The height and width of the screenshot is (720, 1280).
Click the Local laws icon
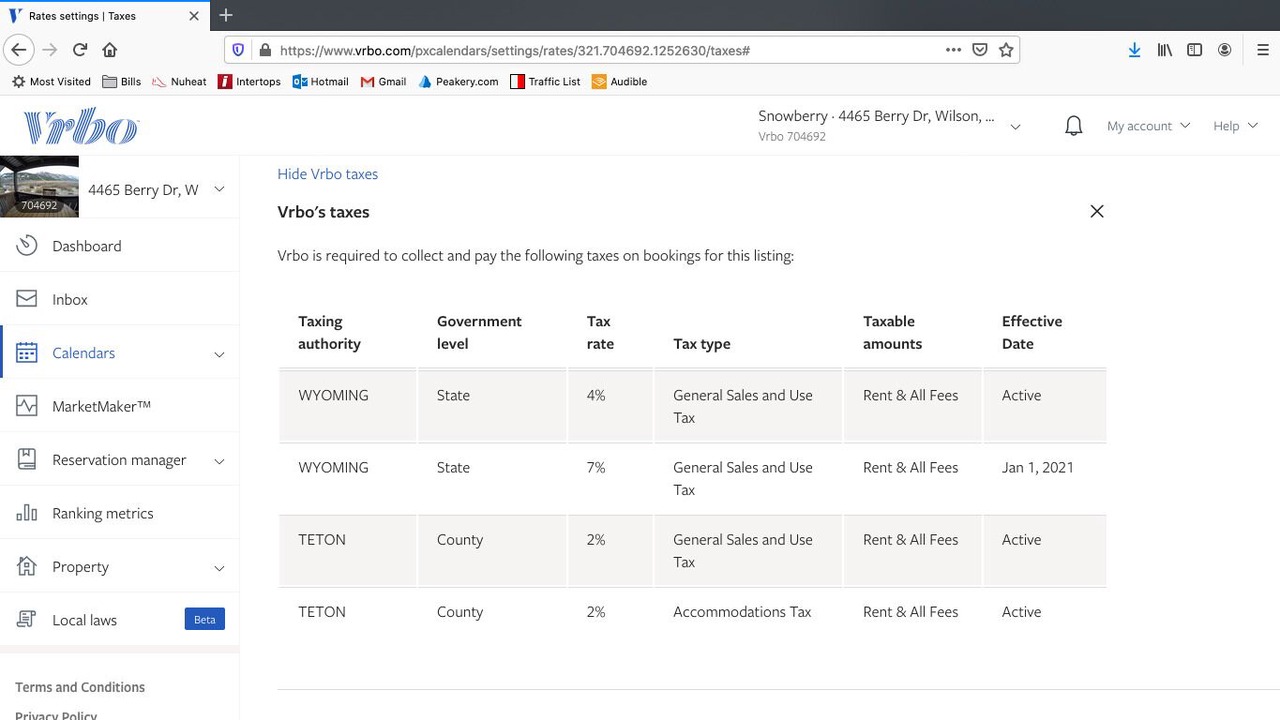tap(27, 620)
